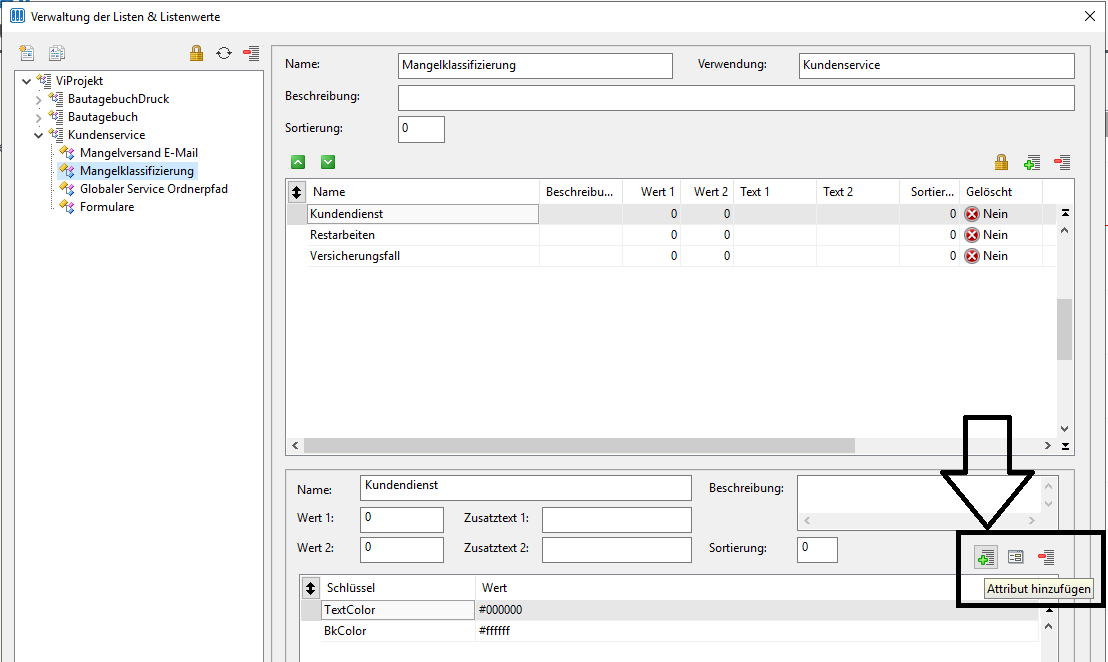The height and width of the screenshot is (662, 1108).
Task: Click Wert 2 column header
Action: click(707, 191)
